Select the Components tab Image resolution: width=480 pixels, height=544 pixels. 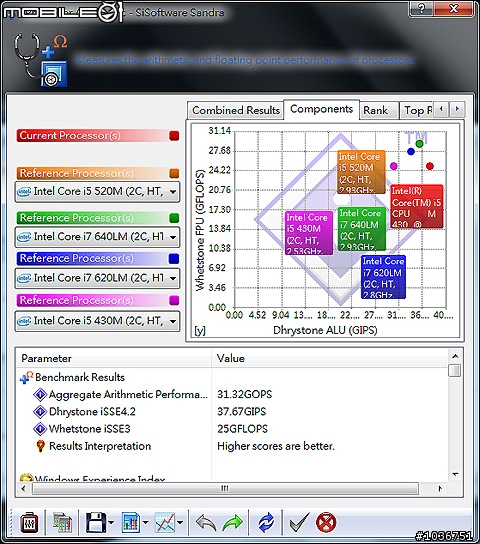(322, 109)
